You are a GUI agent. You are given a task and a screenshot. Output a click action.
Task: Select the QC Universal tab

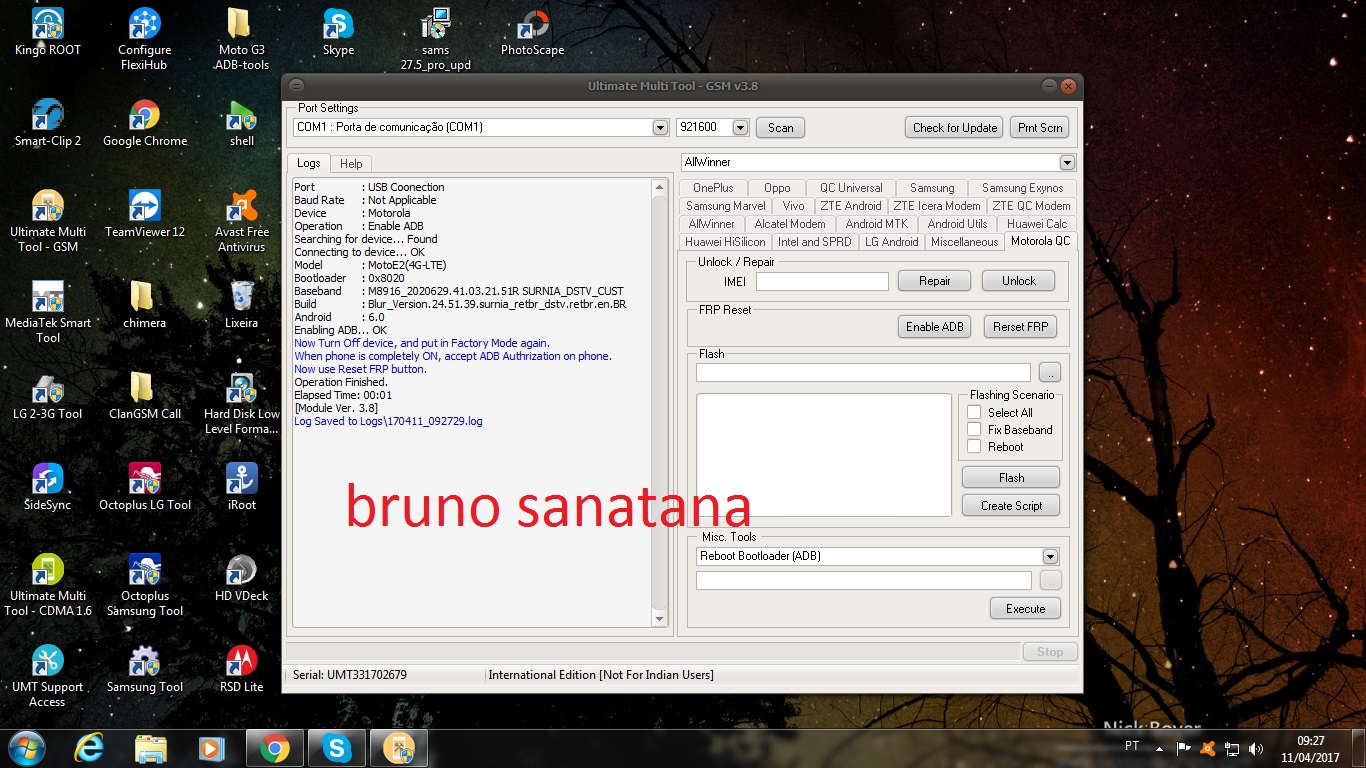tap(851, 188)
